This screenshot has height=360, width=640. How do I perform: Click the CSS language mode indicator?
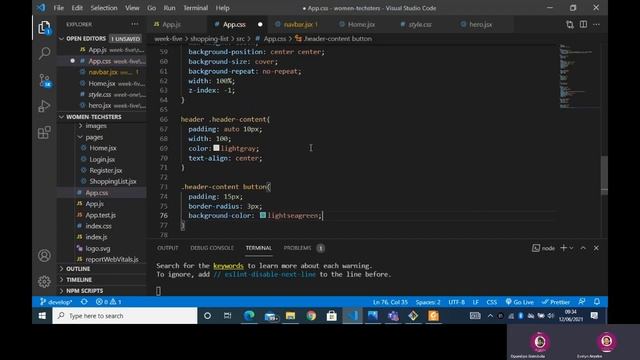pyautogui.click(x=491, y=302)
